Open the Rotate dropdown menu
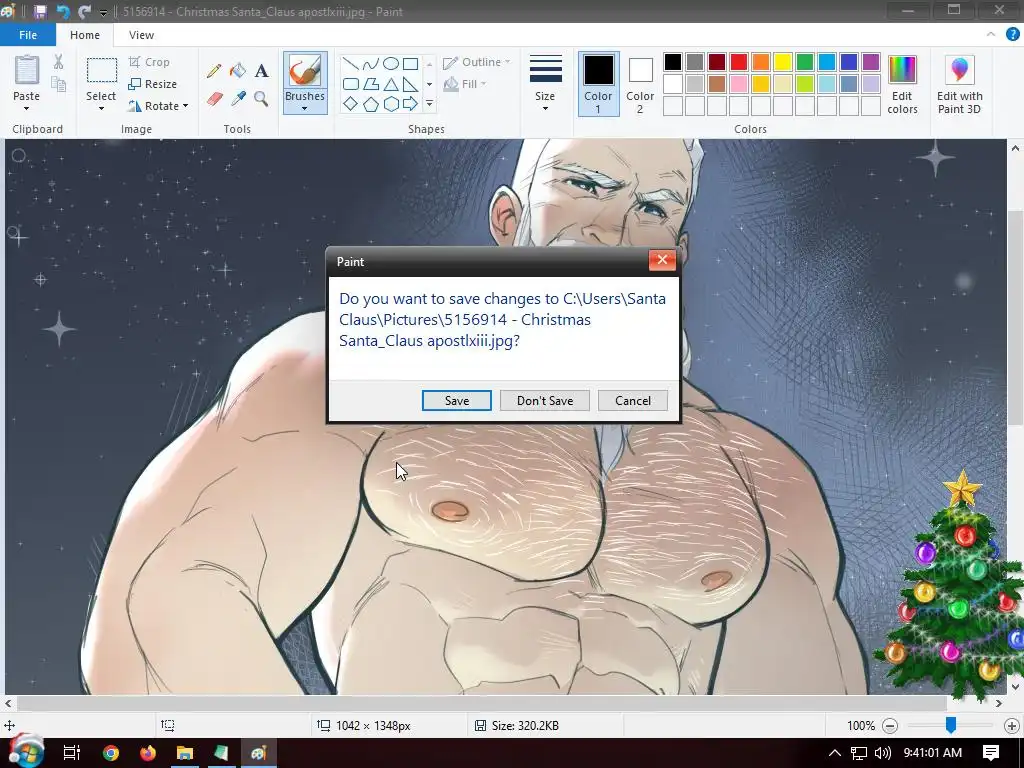The image size is (1024, 768). click(x=158, y=106)
